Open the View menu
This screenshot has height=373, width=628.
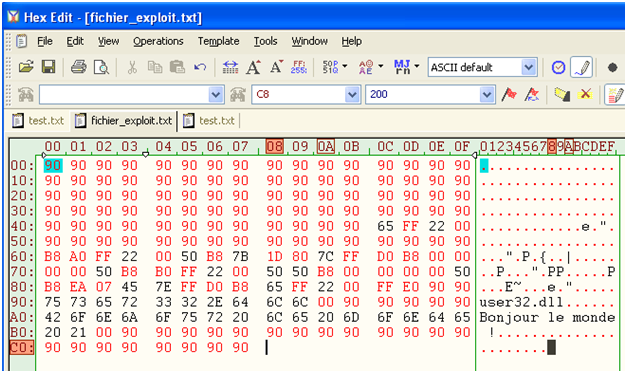(109, 41)
